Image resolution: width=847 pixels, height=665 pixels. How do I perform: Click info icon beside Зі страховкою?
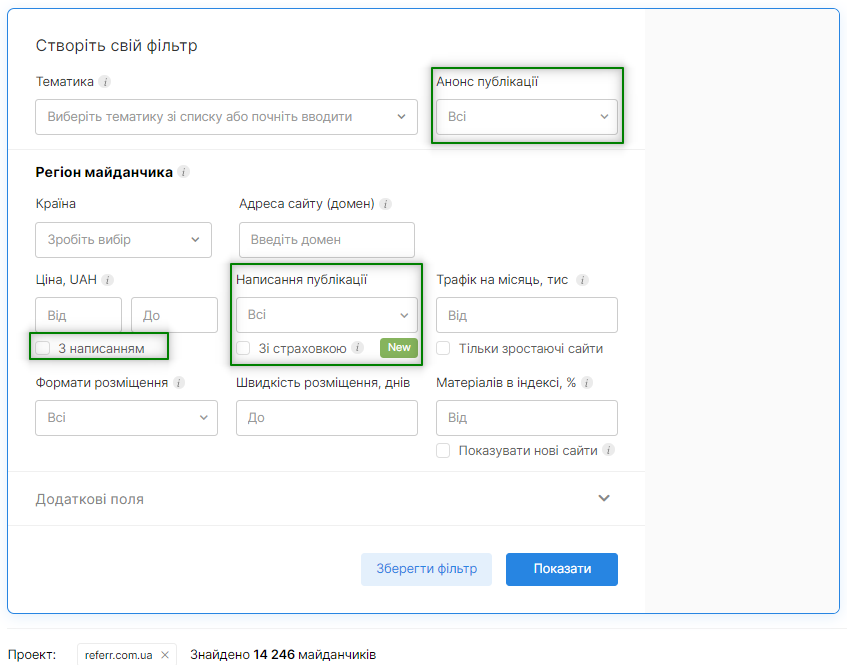click(x=357, y=348)
